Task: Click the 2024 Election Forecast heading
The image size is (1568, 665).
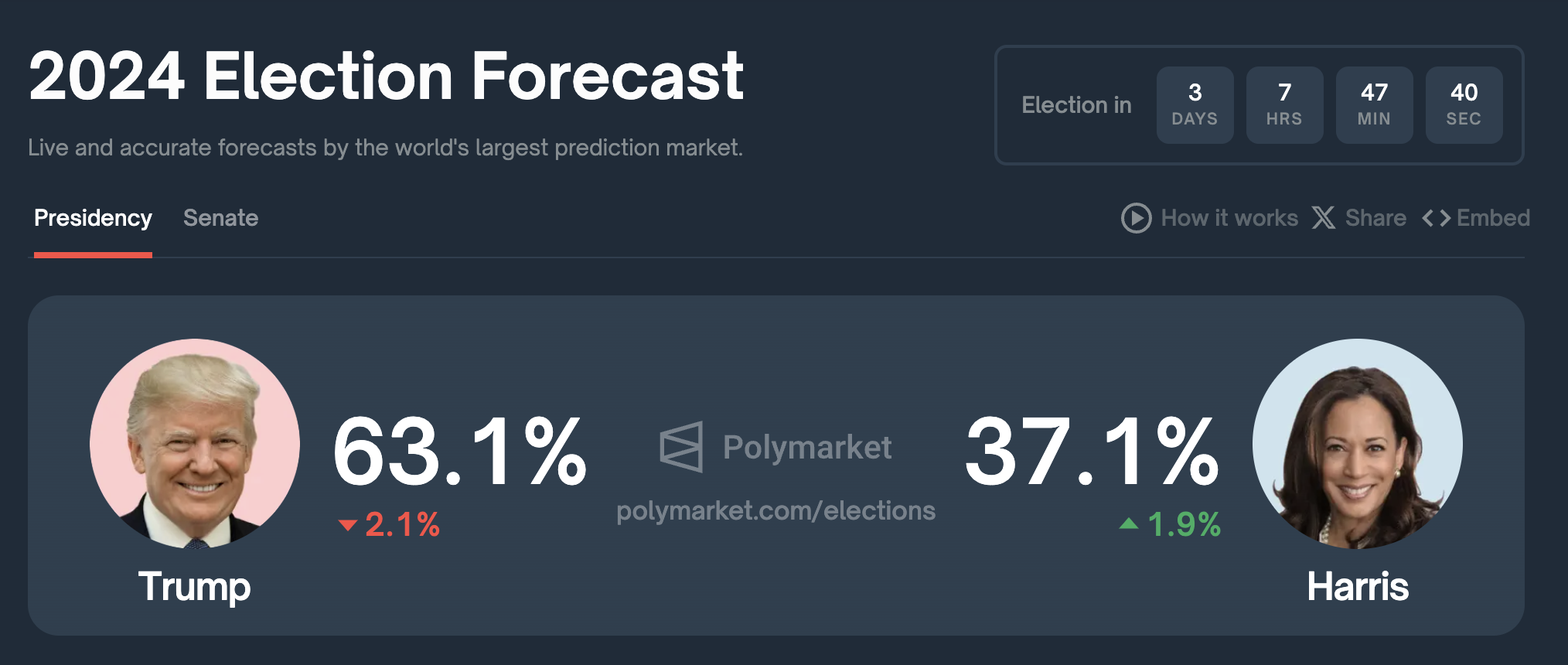Action: pyautogui.click(x=386, y=77)
